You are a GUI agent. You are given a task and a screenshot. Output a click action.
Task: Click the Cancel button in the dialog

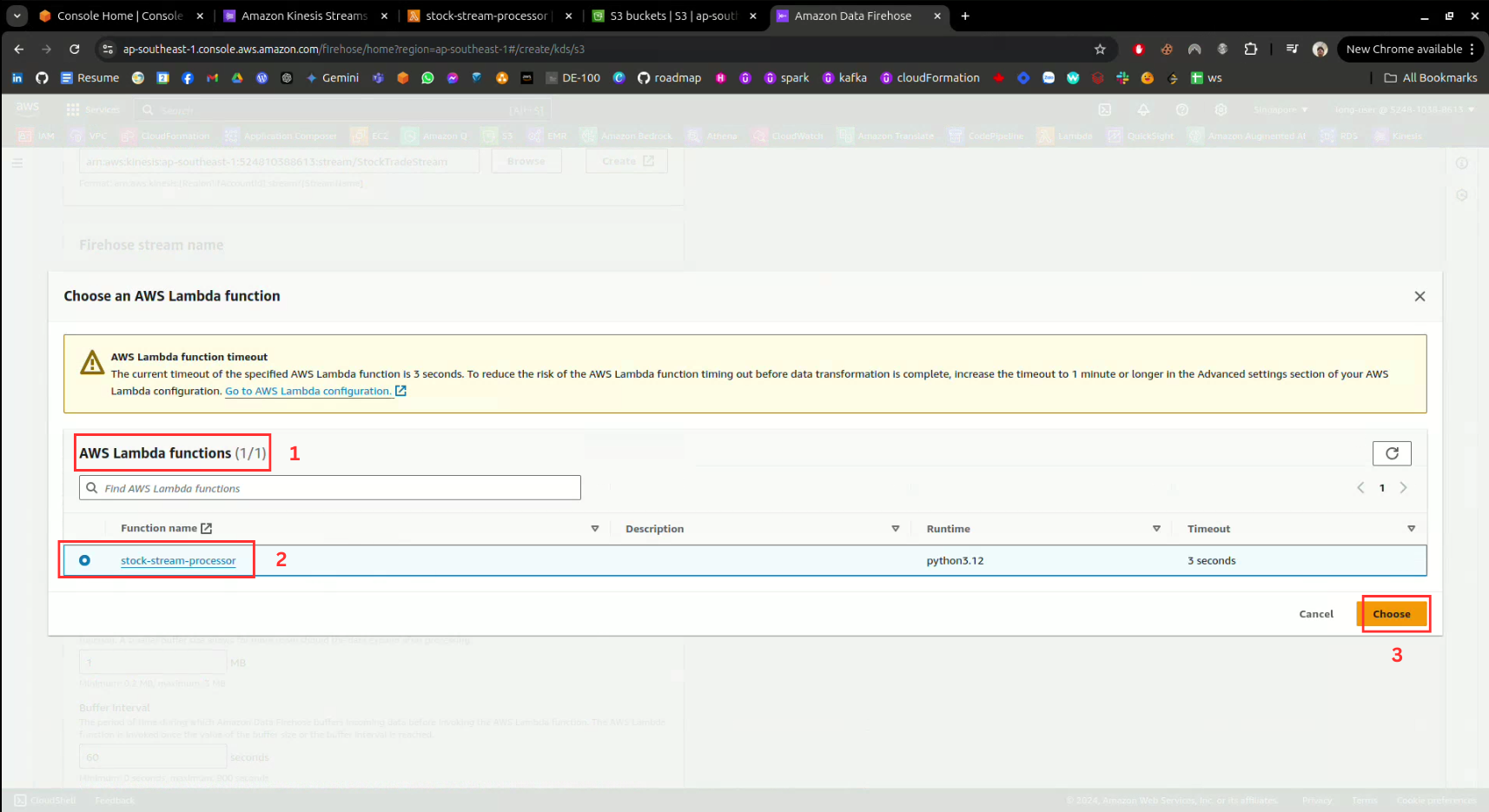coord(1315,614)
